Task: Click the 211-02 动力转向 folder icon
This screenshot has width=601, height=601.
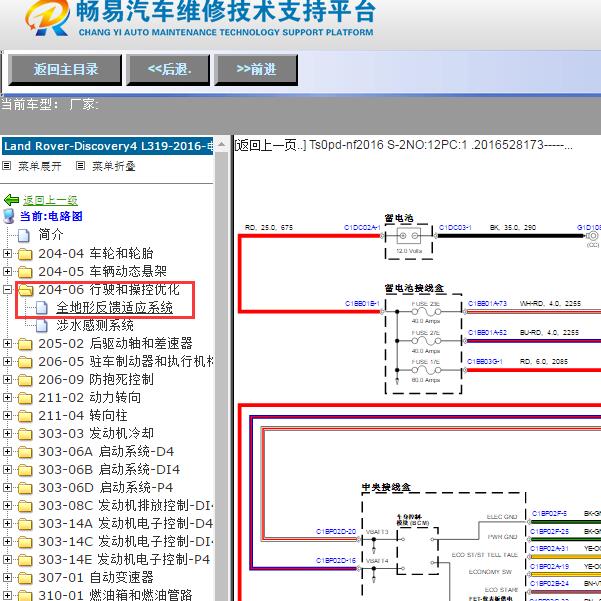Action: pos(25,398)
